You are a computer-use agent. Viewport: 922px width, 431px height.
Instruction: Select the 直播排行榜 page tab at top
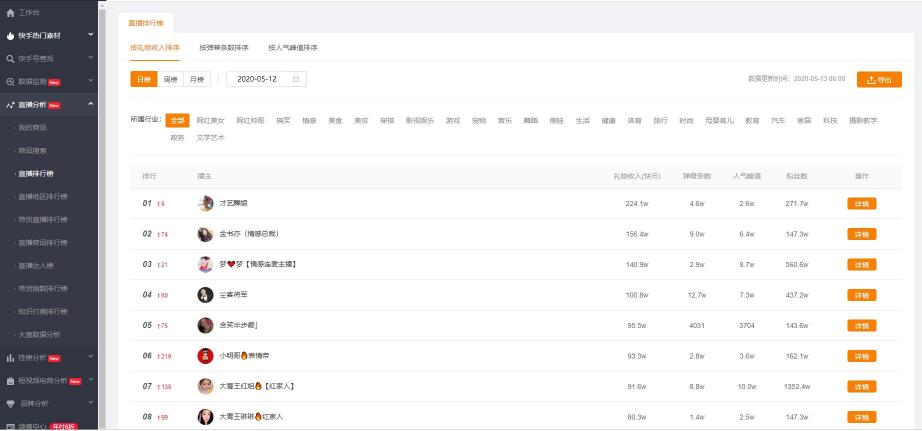coord(146,24)
